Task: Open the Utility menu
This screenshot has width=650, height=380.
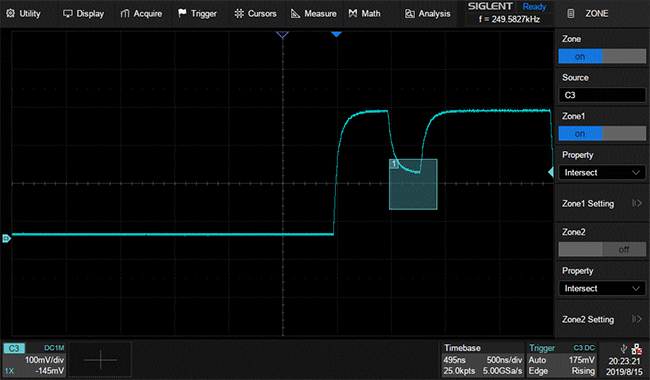Action: [x=23, y=14]
